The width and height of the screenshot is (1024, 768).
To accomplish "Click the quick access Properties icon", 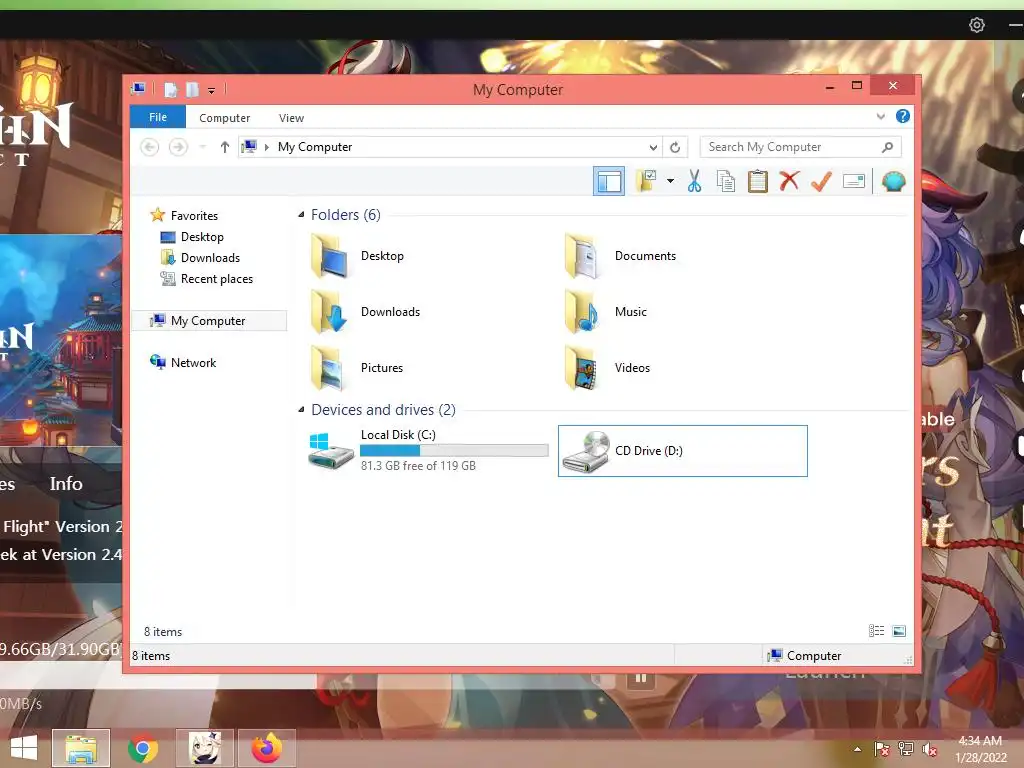I will click(x=170, y=90).
